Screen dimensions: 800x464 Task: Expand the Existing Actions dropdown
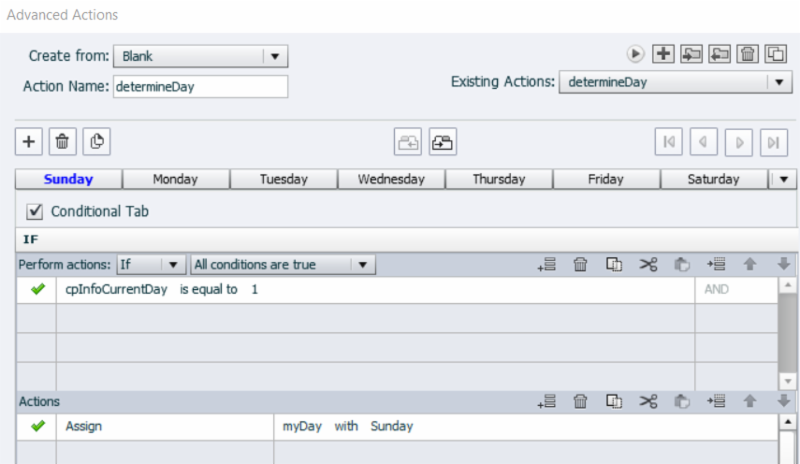[779, 82]
